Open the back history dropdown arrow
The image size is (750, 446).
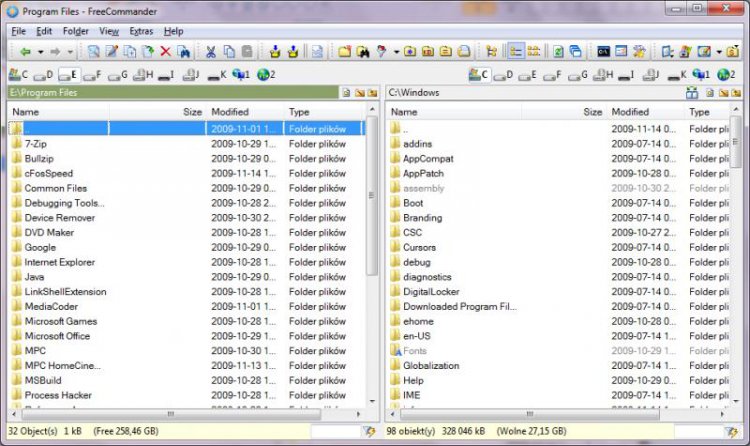coord(41,52)
